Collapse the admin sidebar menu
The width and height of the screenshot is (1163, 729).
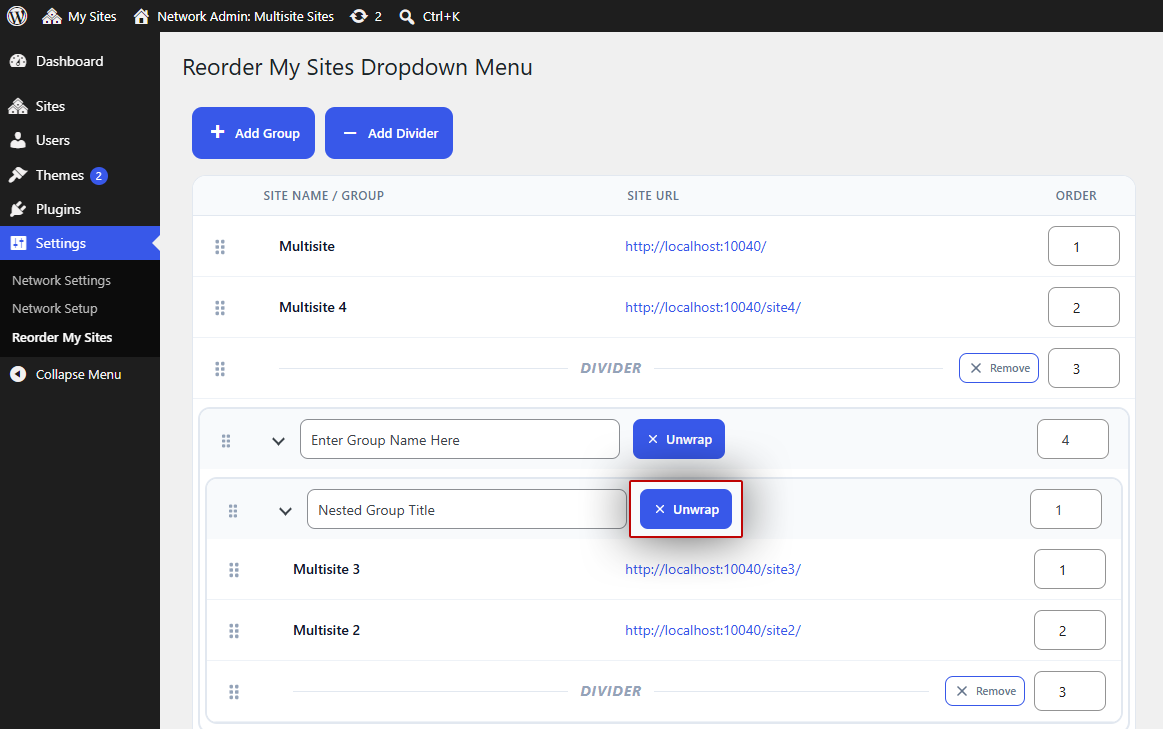point(65,375)
